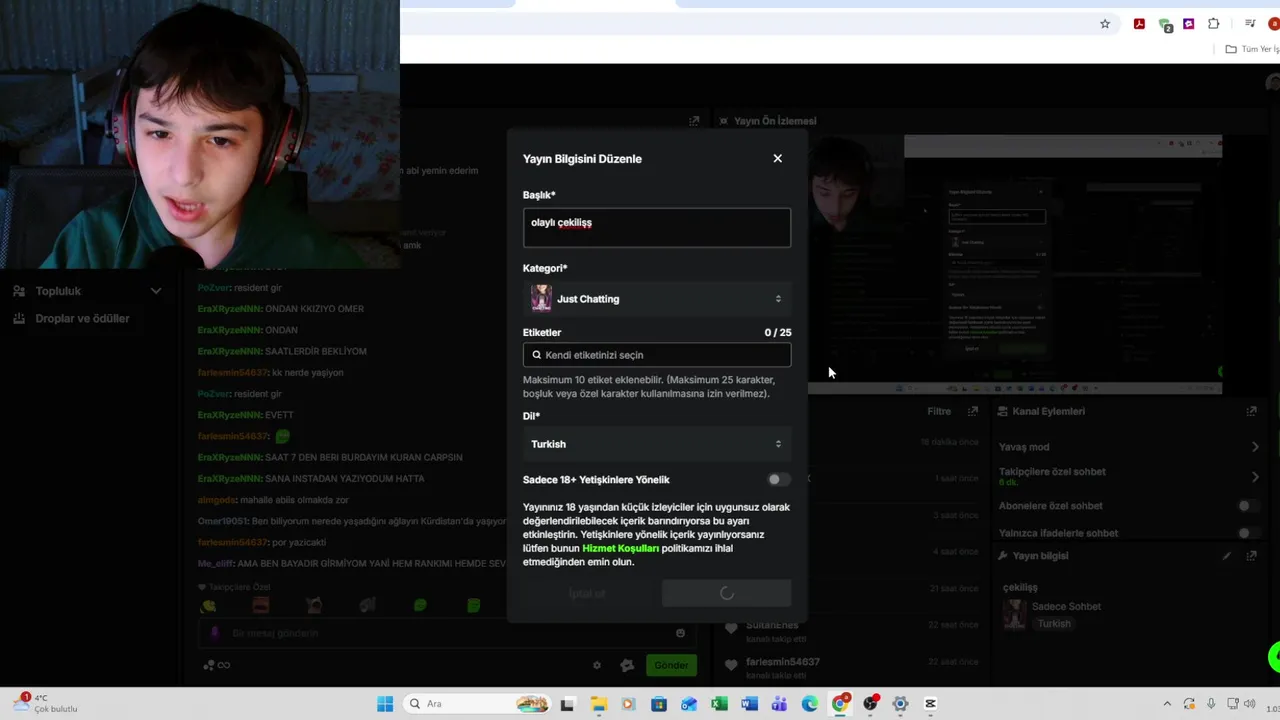Viewport: 1280px width, 720px height.
Task: Pop out the chat panel
Action: pyautogui.click(x=694, y=121)
